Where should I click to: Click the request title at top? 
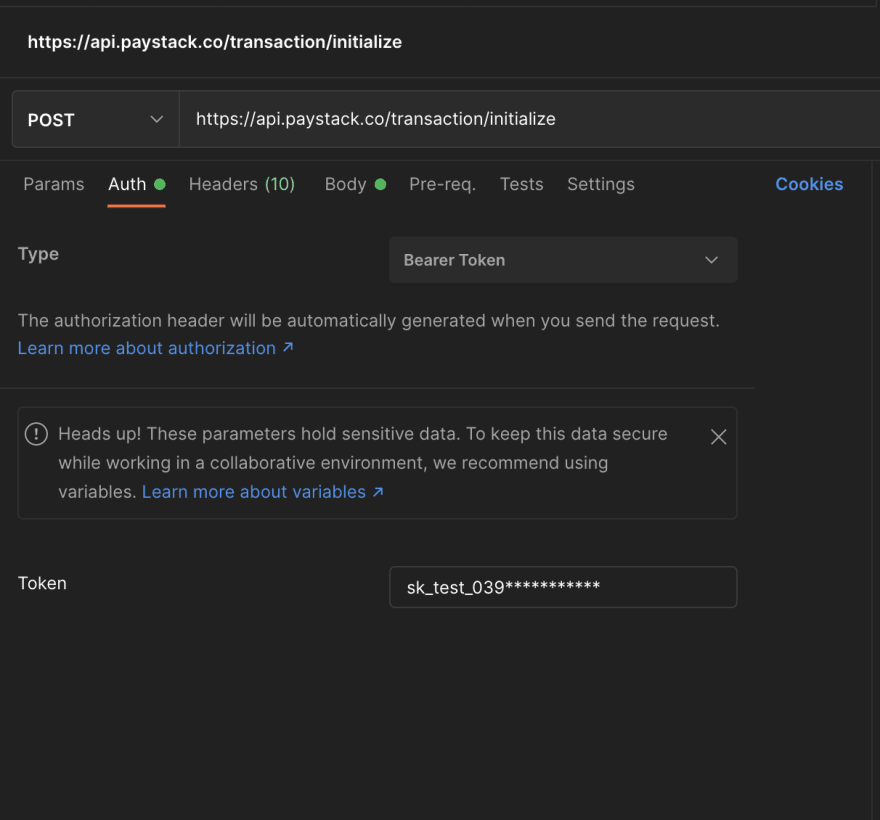pyautogui.click(x=214, y=42)
